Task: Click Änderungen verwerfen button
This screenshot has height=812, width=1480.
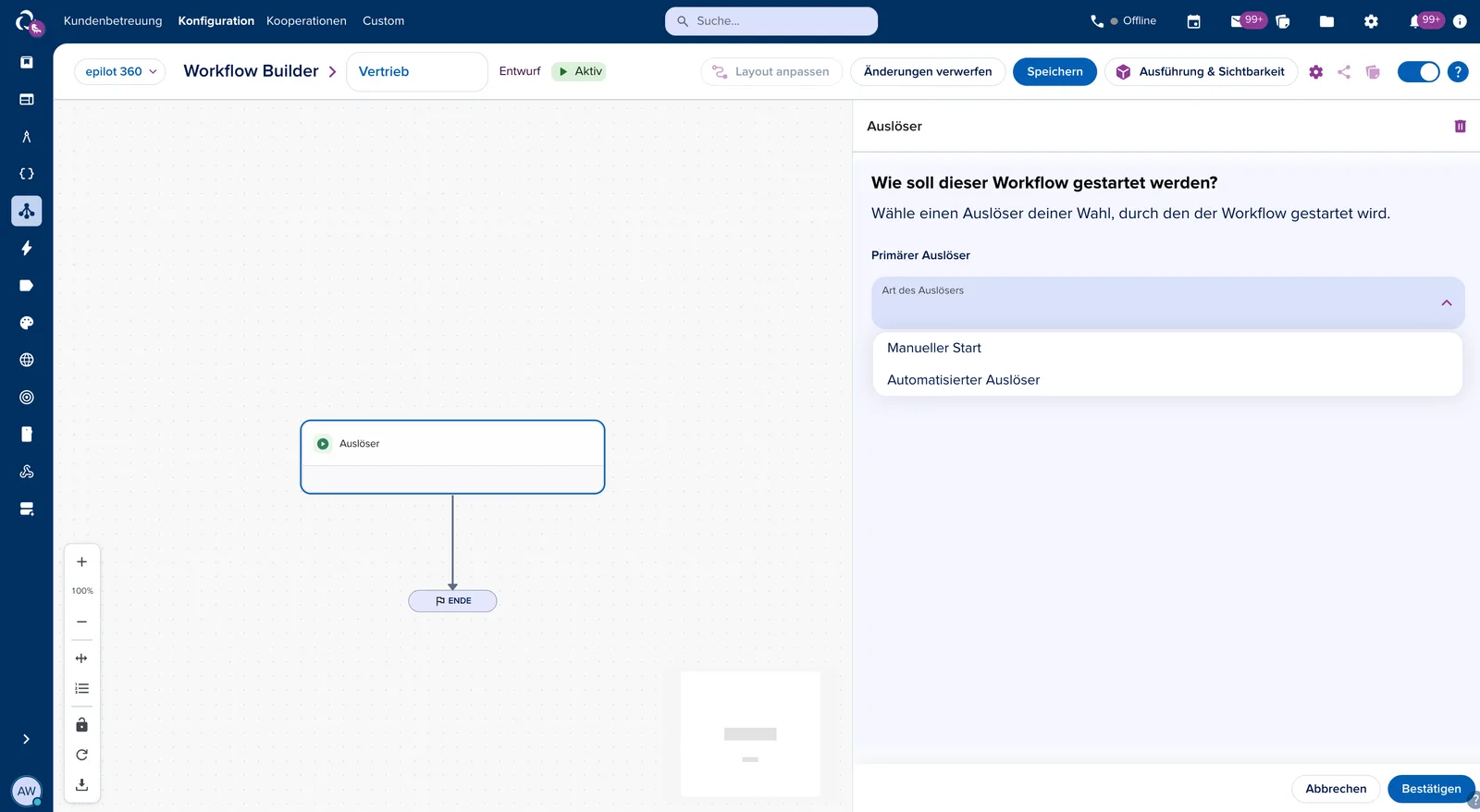Action: (928, 71)
